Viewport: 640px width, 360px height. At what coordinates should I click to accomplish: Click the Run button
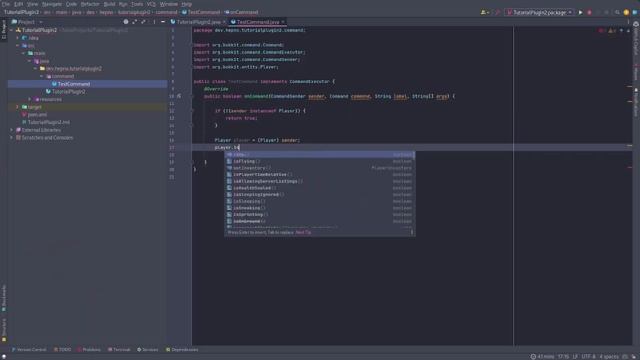pos(580,13)
